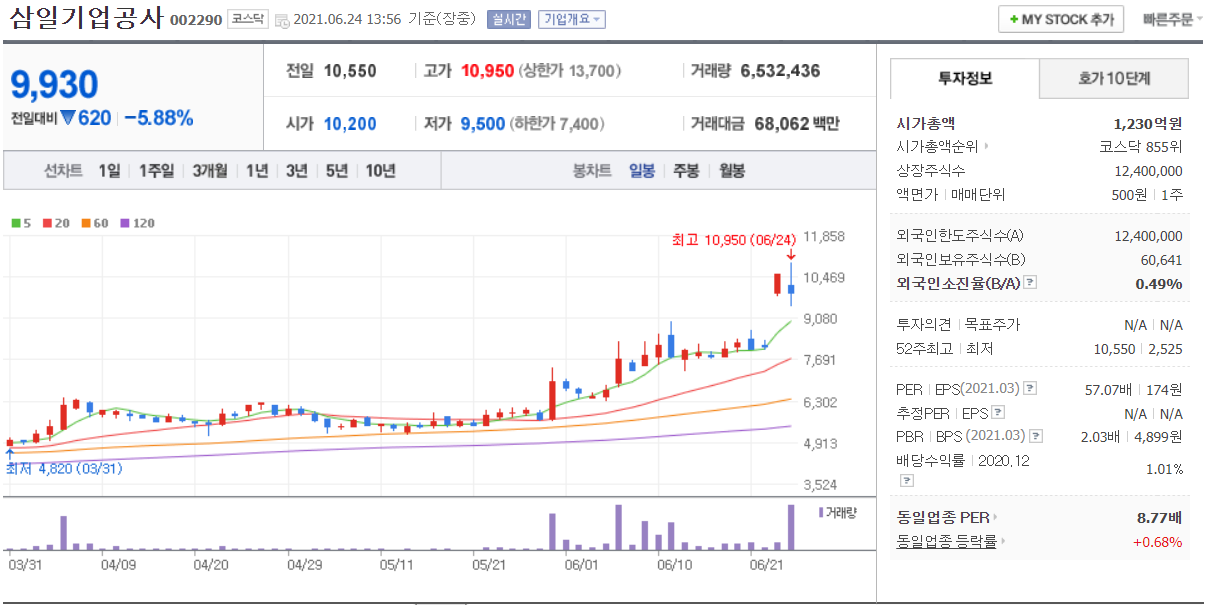Show the 1일 line chart

click(109, 171)
